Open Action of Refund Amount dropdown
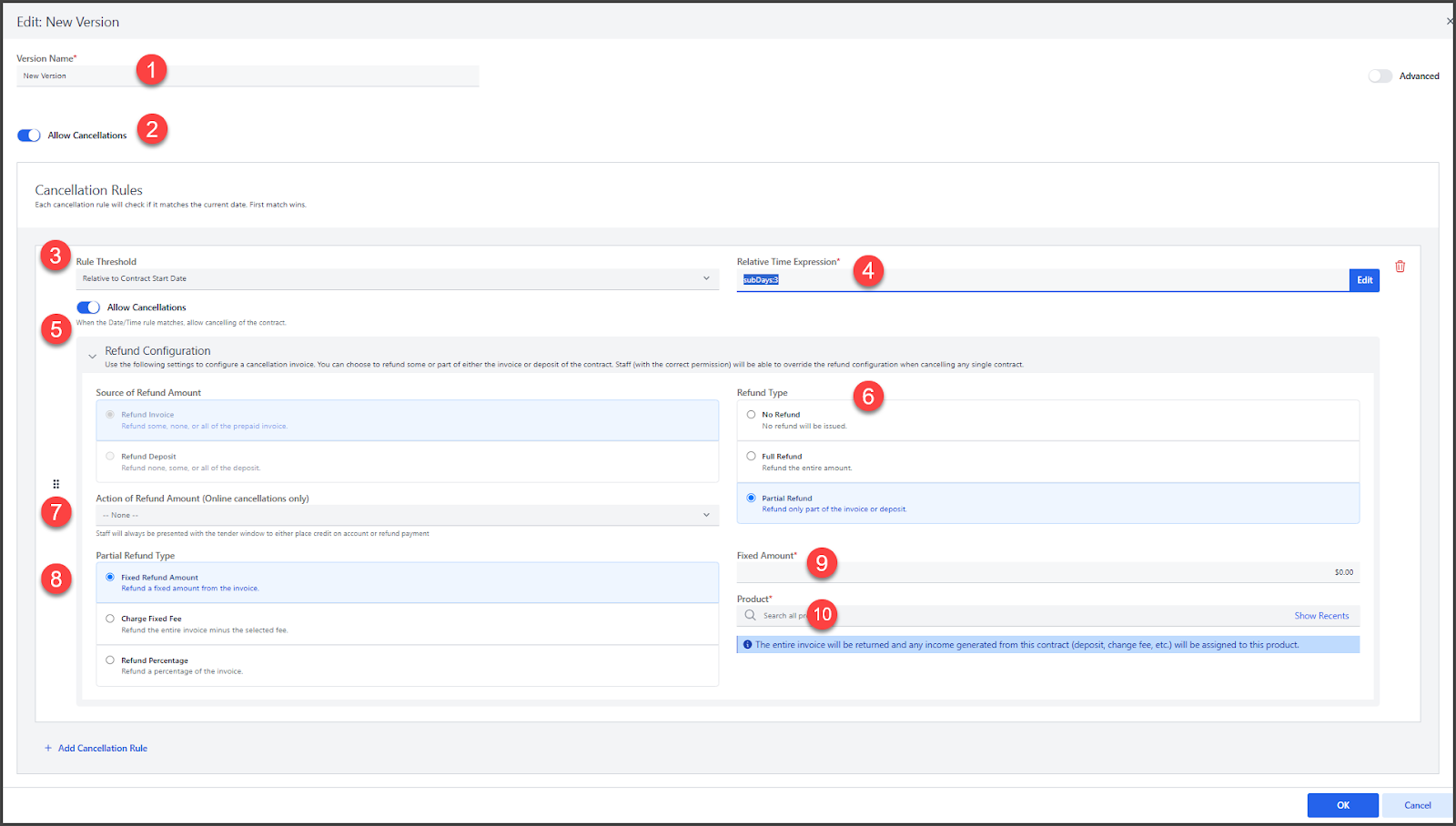 (x=407, y=516)
